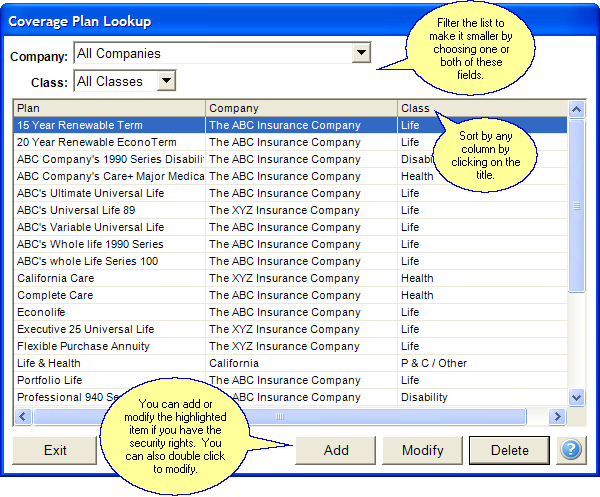
Task: Click the P & C / Other class cell
Action: [434, 363]
